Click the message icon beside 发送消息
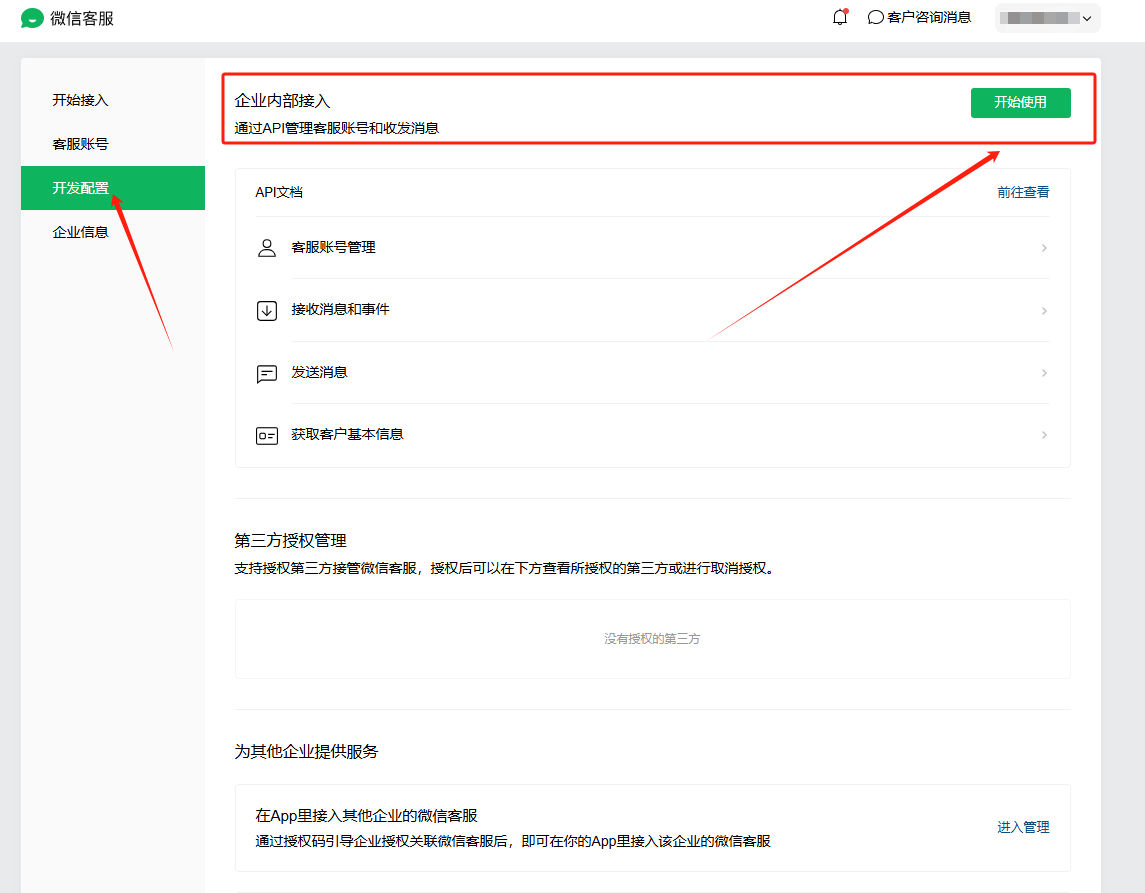Viewport: 1145px width, 893px height. pos(267,373)
